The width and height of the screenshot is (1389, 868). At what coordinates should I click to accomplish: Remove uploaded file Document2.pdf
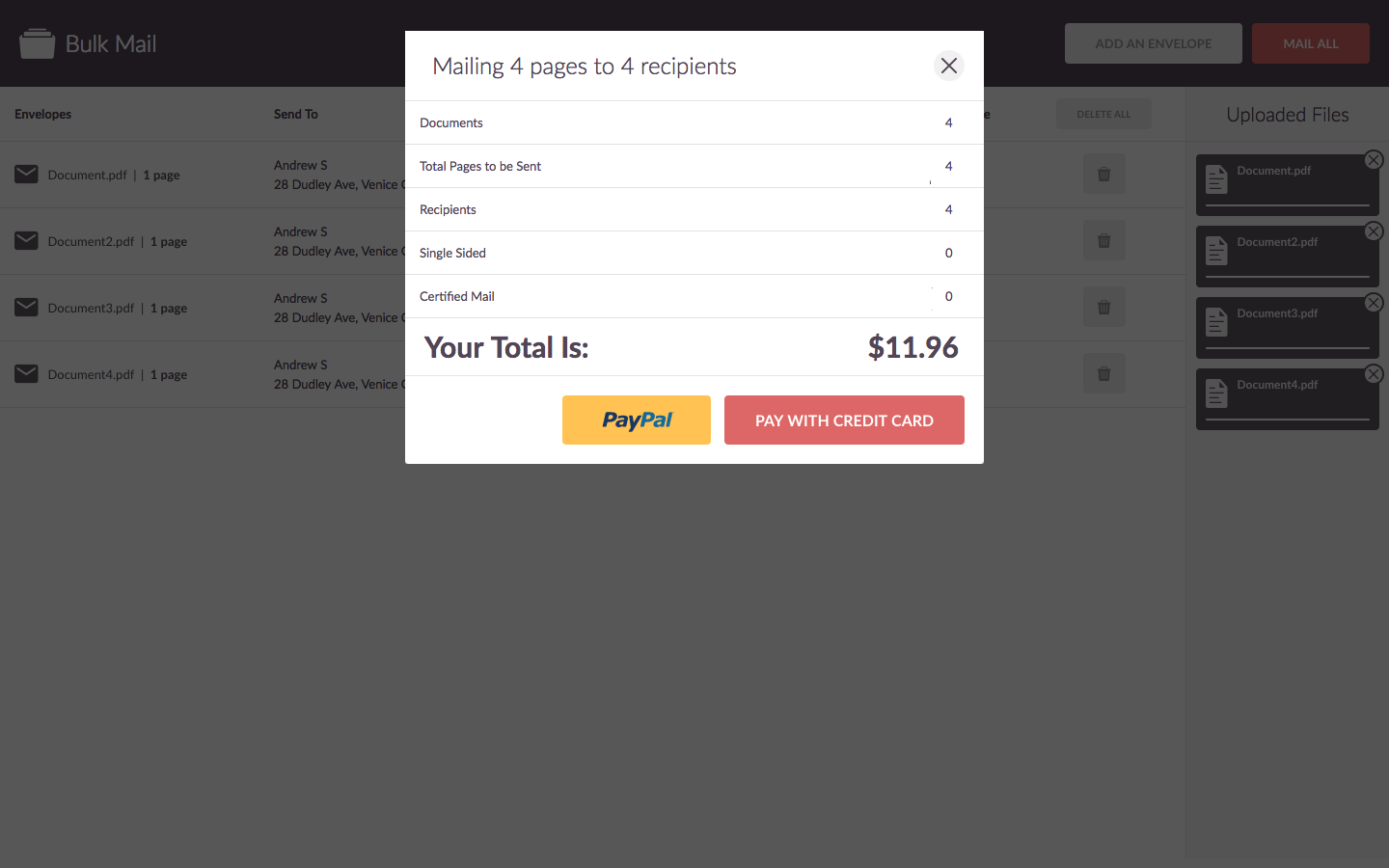(1374, 231)
